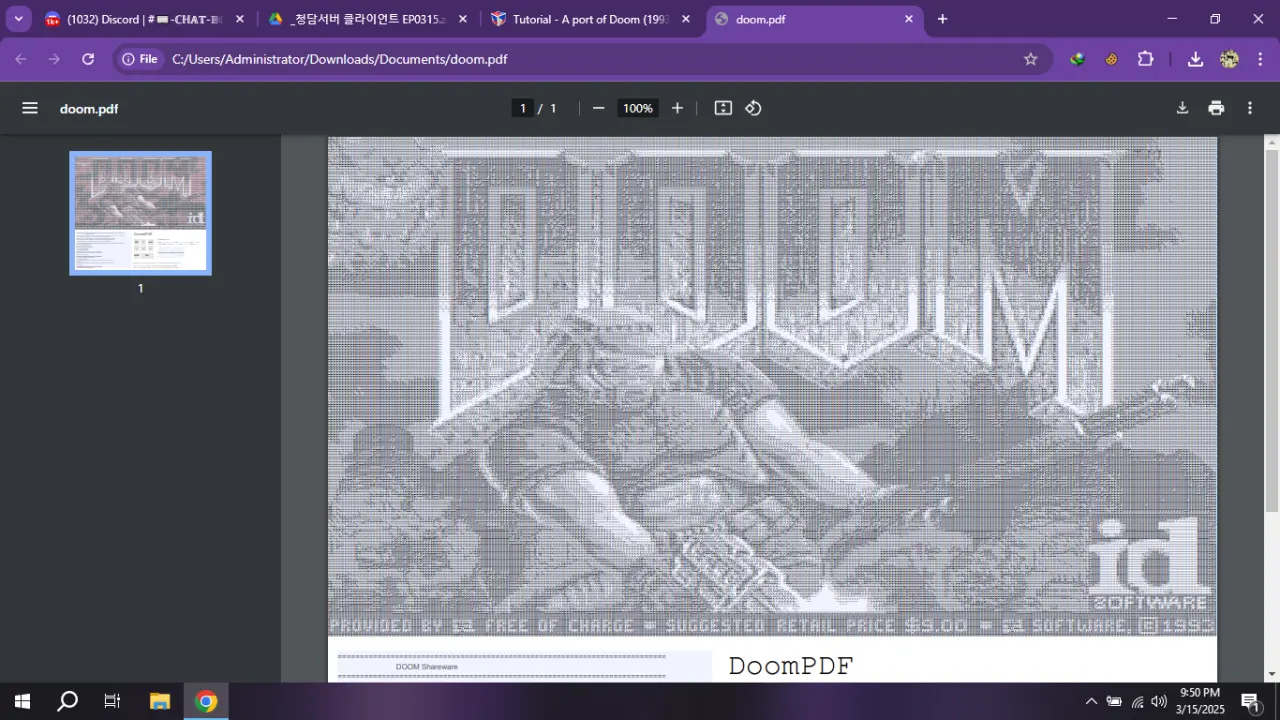1280x720 pixels.
Task: Click the page number input field
Action: click(522, 108)
